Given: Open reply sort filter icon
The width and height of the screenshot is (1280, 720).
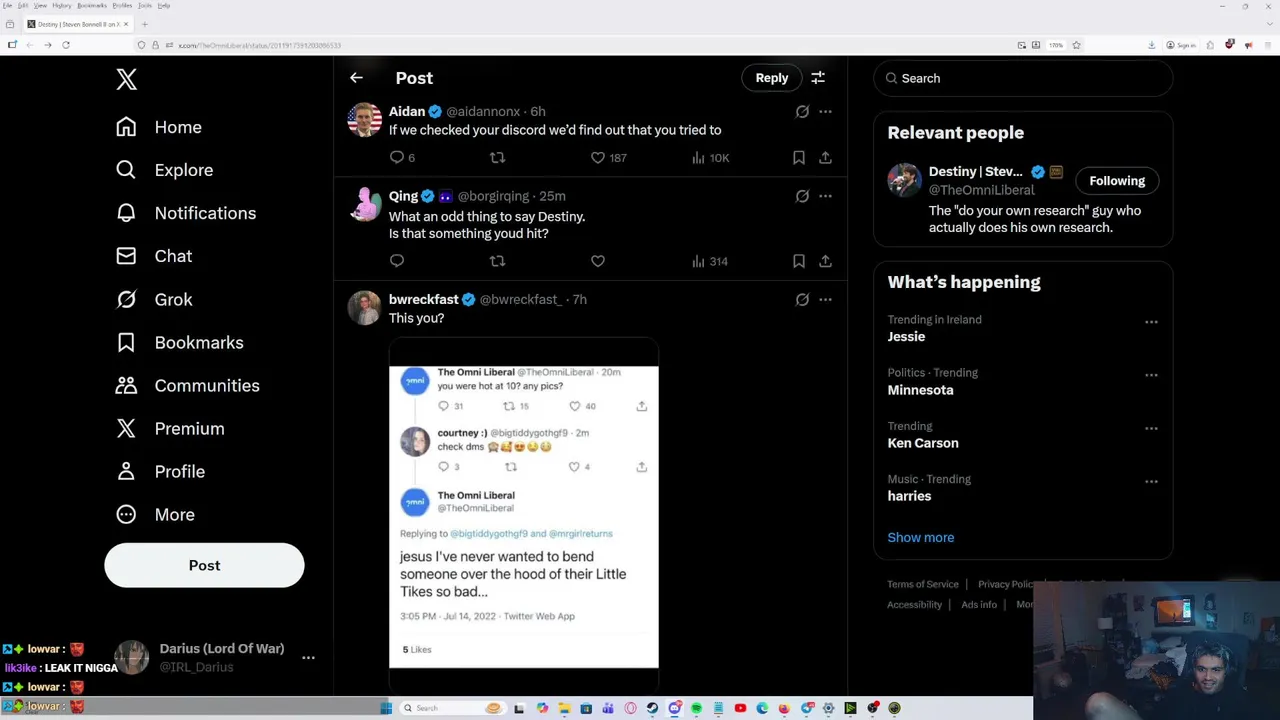Looking at the screenshot, I should [818, 78].
